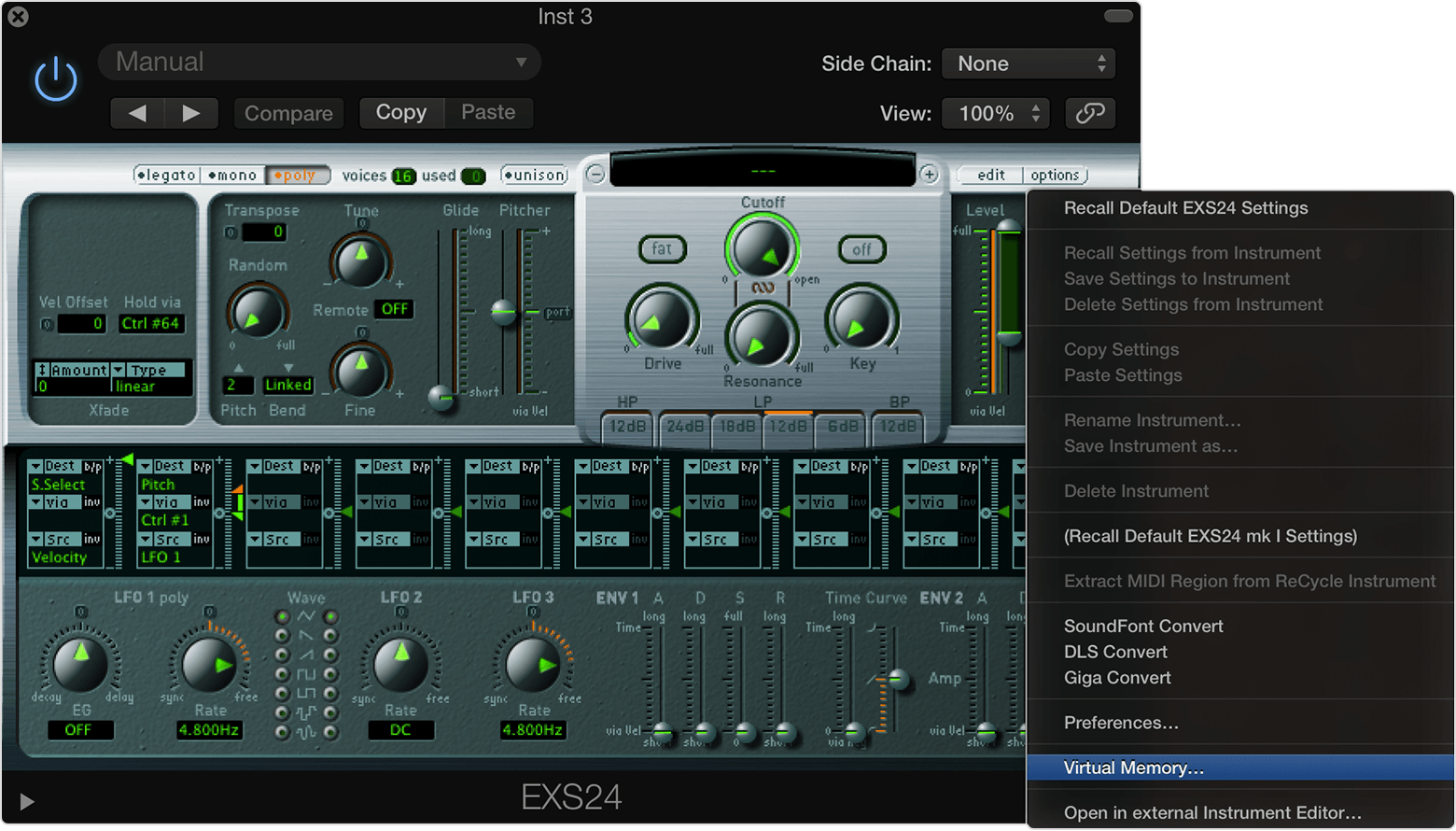The width and height of the screenshot is (1456, 831).
Task: Choose Recall Default EXS24 mk I Settings
Action: pos(1240,536)
